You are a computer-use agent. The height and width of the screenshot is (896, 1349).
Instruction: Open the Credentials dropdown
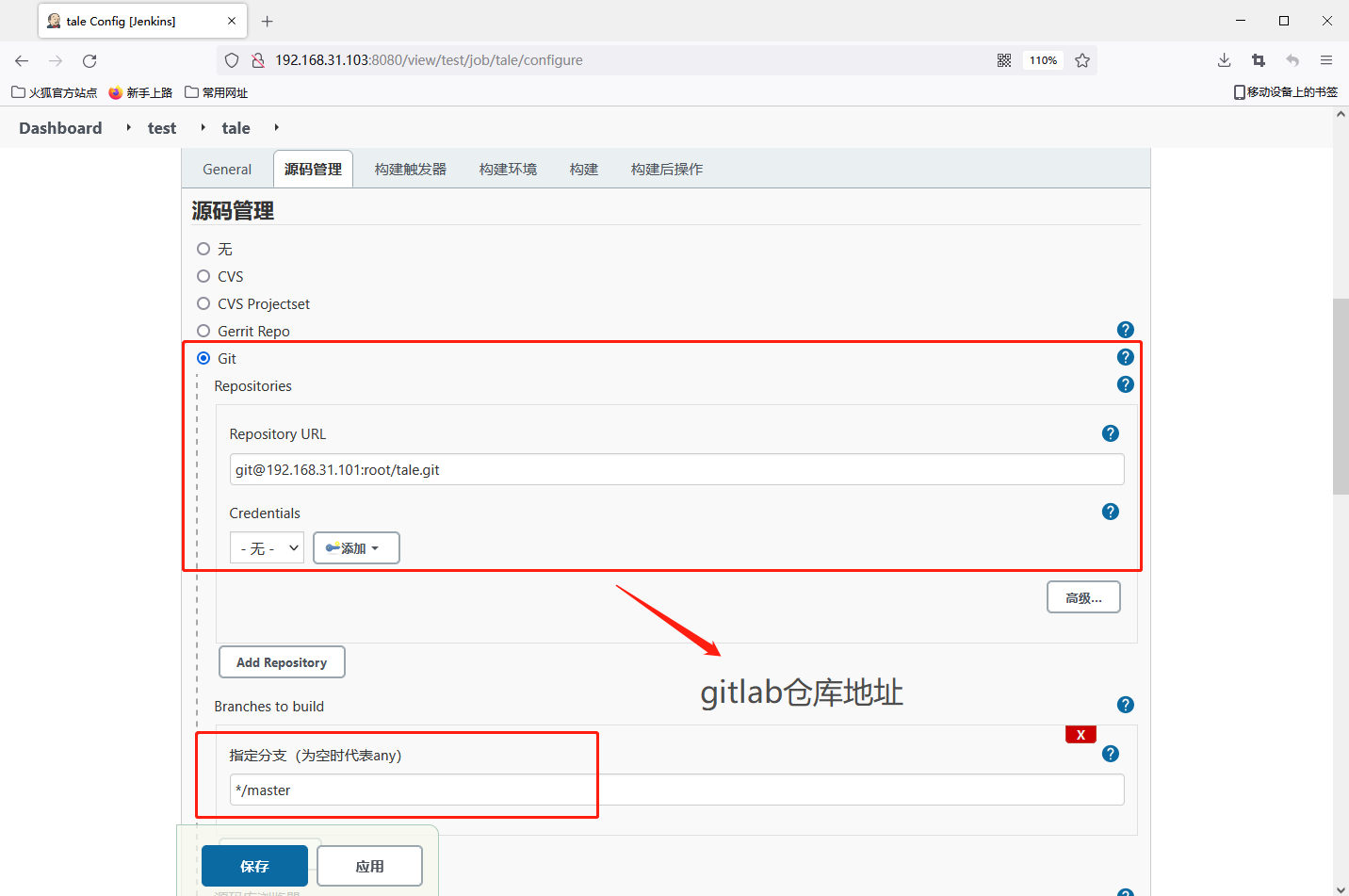[x=267, y=548]
